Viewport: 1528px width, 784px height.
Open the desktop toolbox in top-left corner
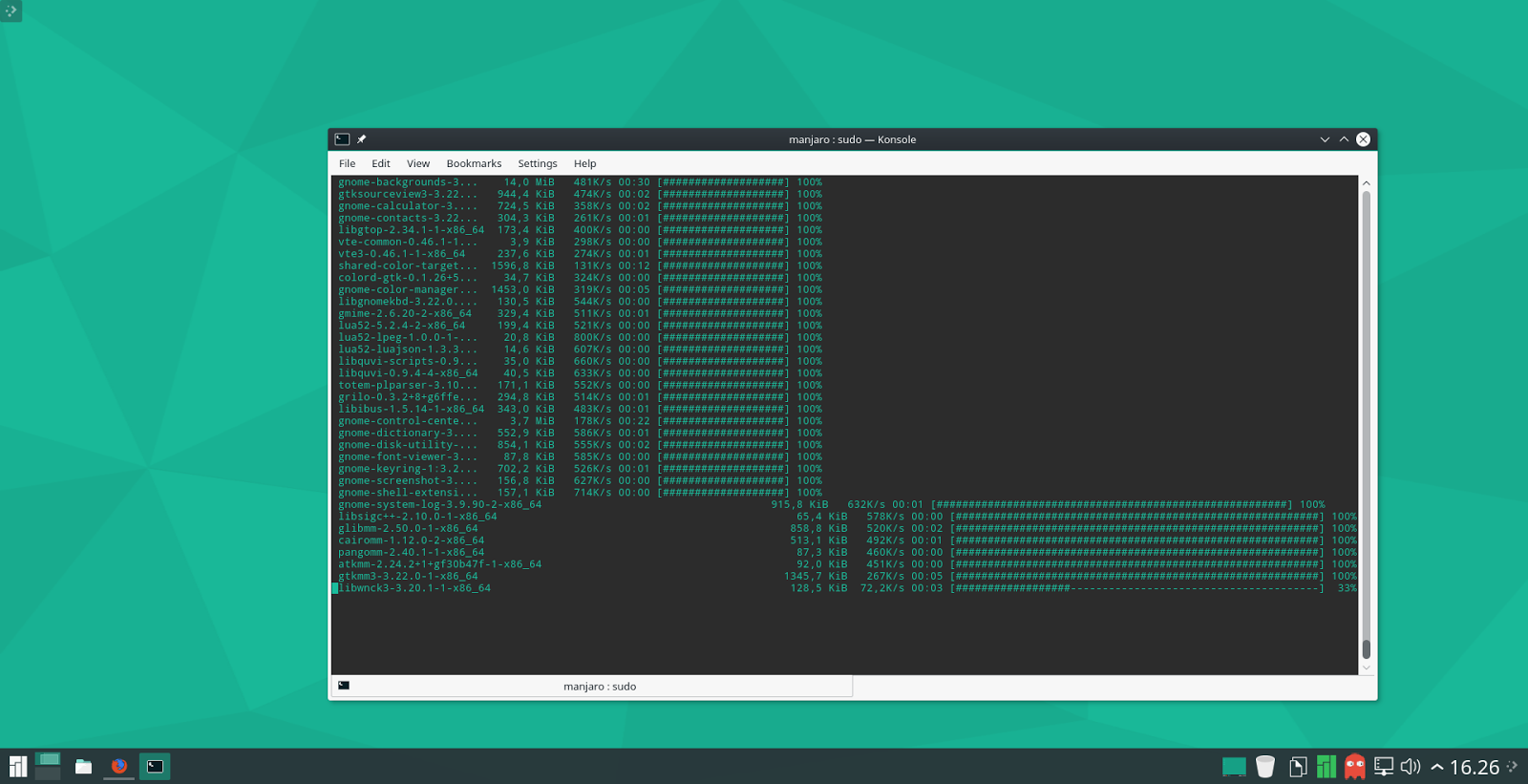click(x=11, y=11)
